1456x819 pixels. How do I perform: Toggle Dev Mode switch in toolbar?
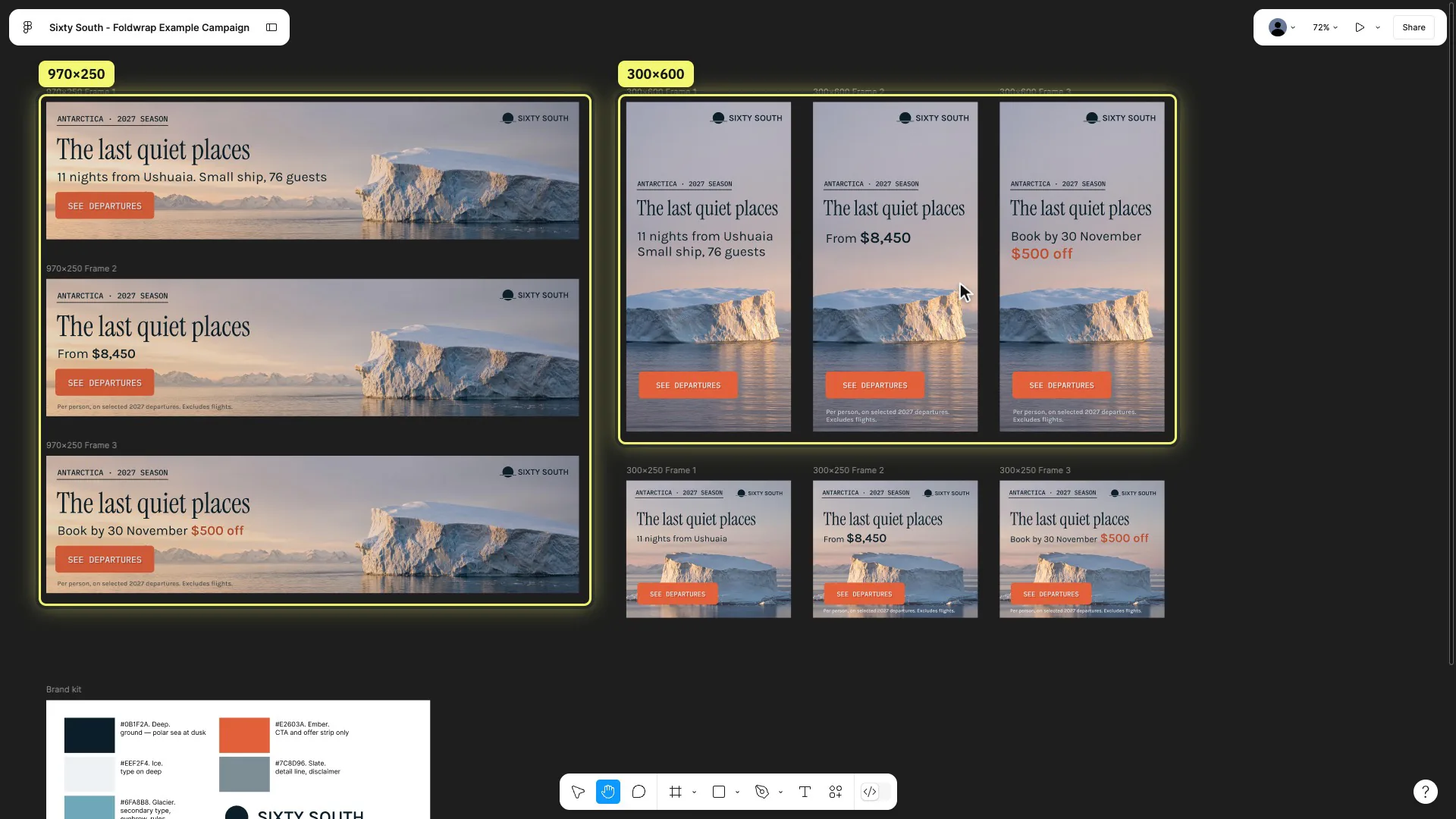click(875, 792)
